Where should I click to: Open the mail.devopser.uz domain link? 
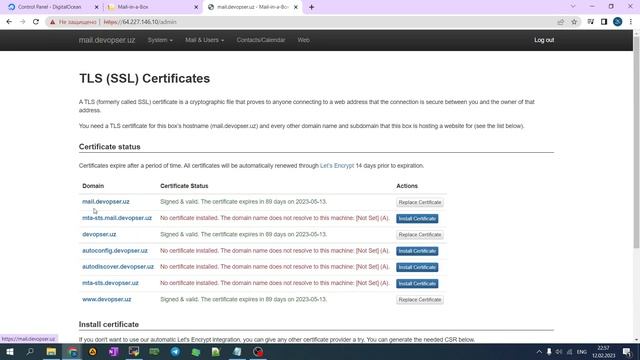(106, 202)
